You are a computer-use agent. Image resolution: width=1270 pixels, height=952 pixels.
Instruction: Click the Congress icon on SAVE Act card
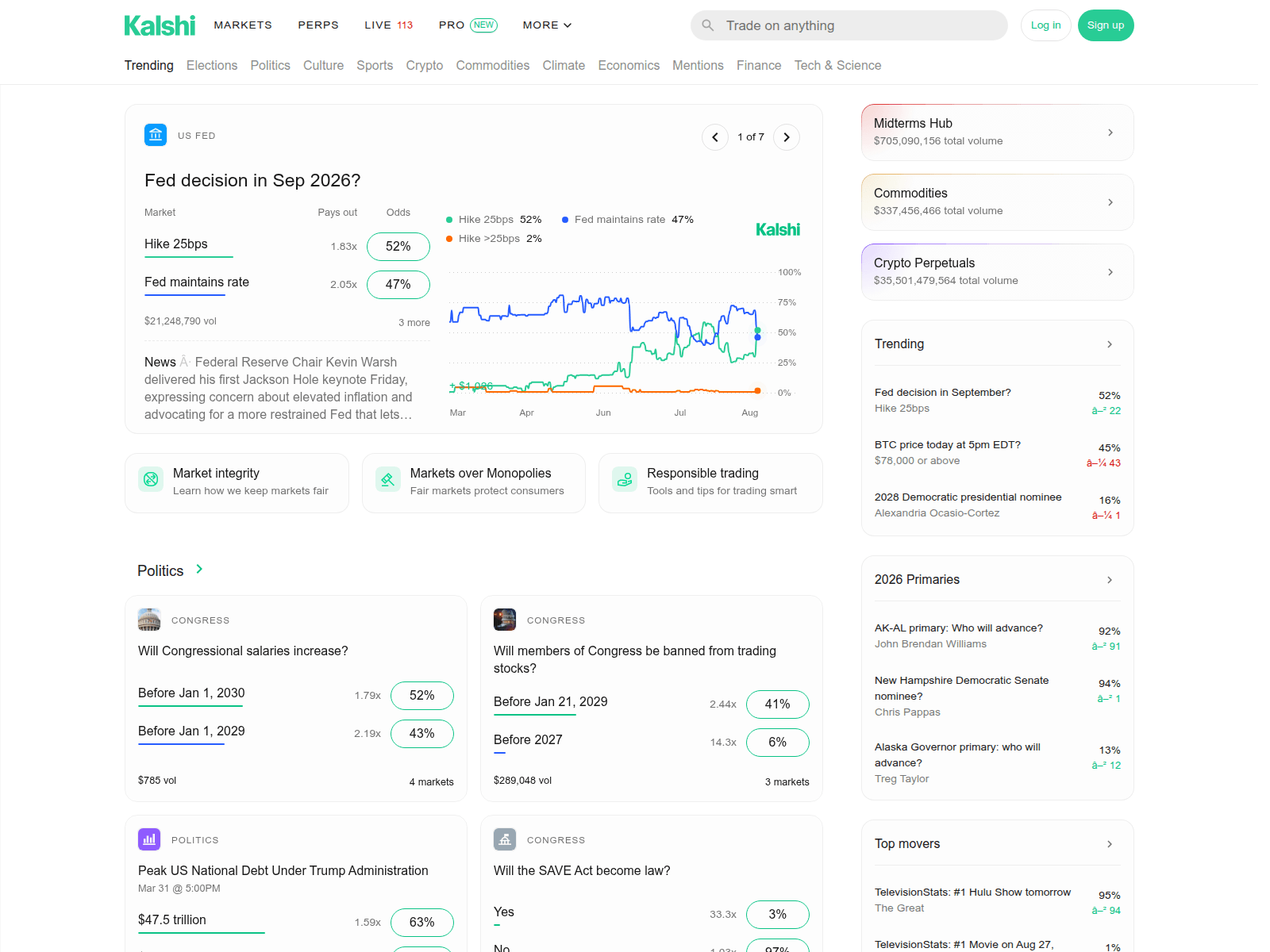[505, 839]
